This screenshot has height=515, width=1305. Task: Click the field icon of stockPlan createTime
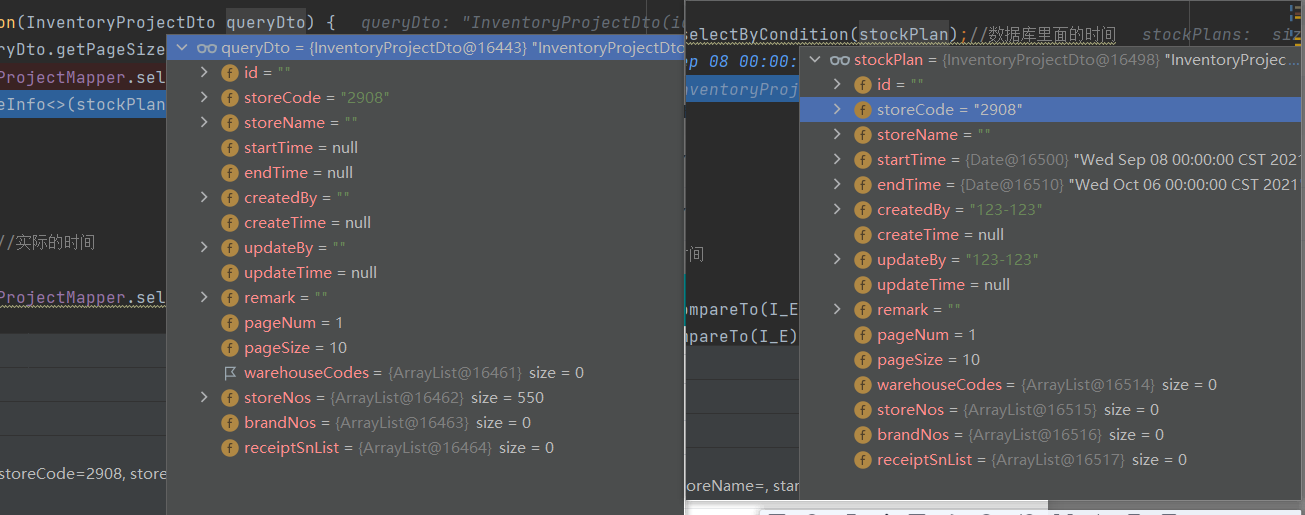[x=863, y=235]
